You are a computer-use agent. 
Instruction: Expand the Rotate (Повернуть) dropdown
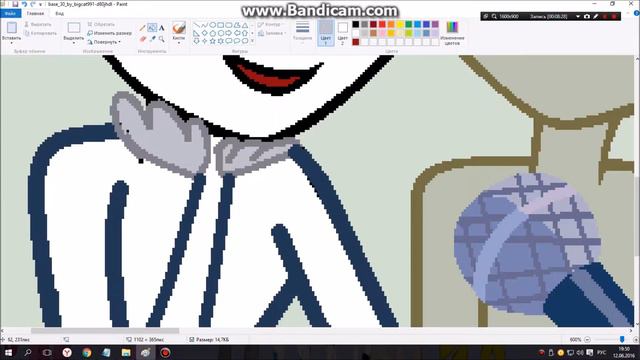119,42
